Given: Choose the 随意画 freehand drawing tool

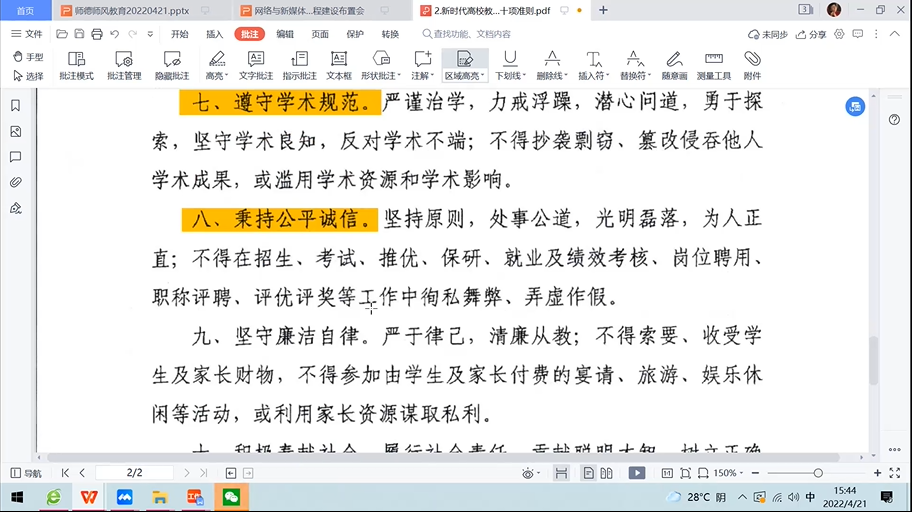Looking at the screenshot, I should click(674, 65).
